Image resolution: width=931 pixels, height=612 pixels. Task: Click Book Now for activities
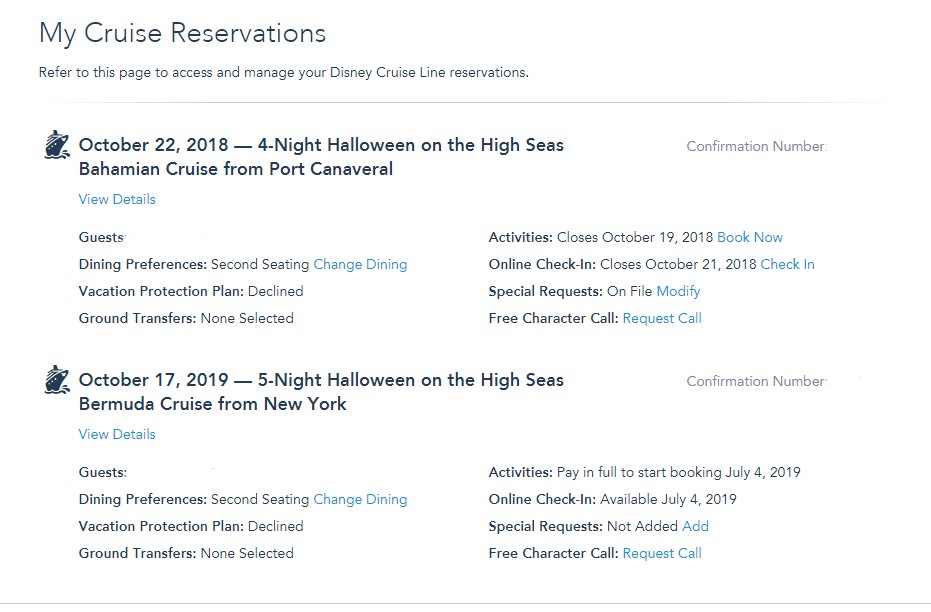coord(750,237)
